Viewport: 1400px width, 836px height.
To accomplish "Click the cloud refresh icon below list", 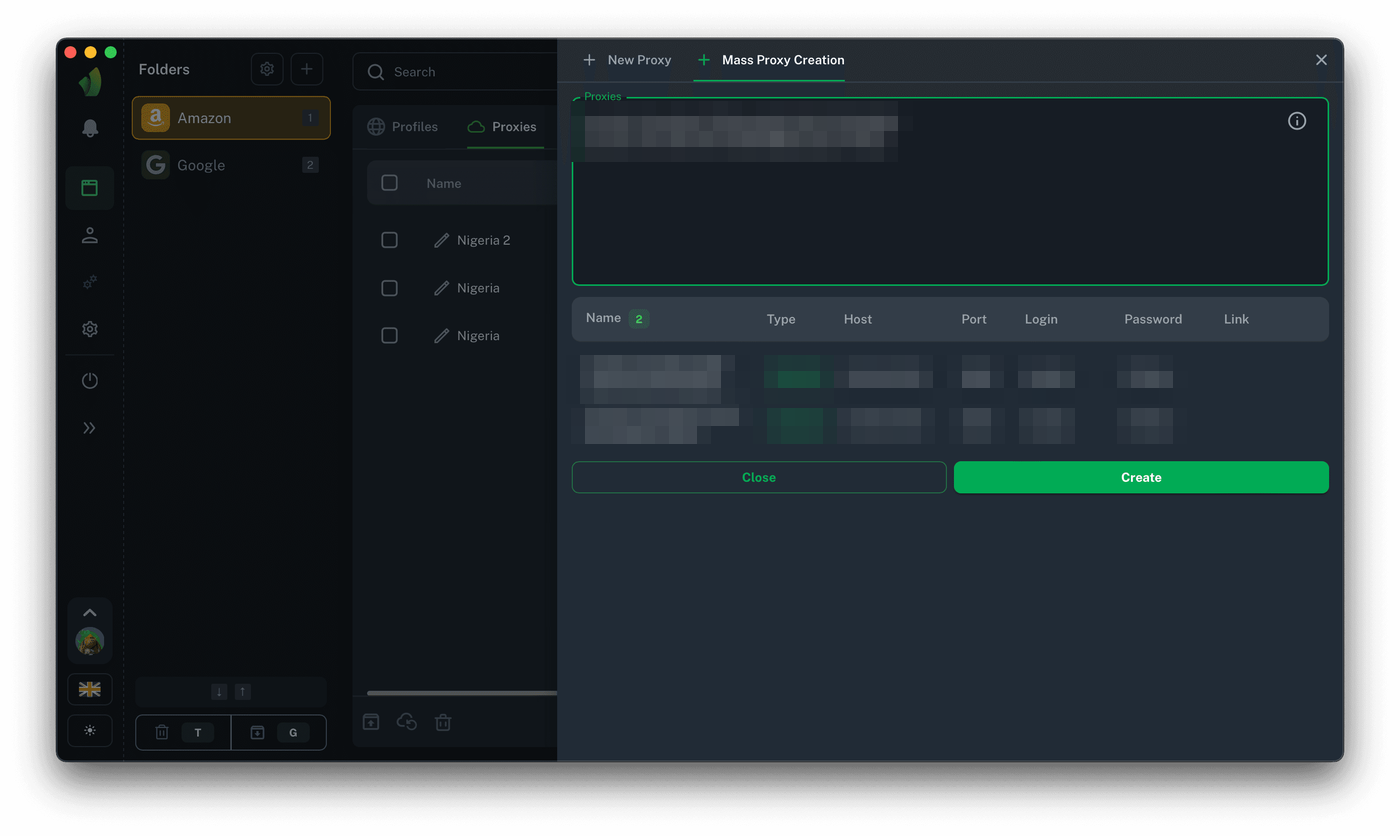I will point(407,722).
